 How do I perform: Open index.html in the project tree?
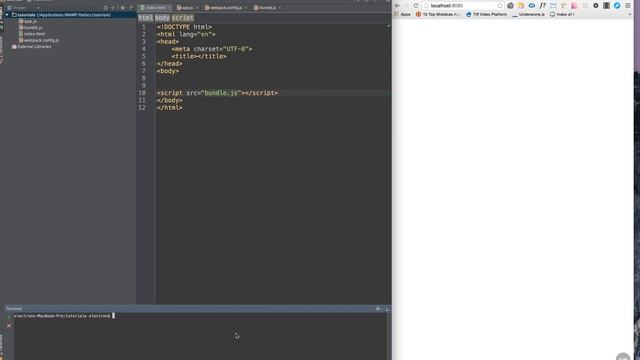click(32, 34)
